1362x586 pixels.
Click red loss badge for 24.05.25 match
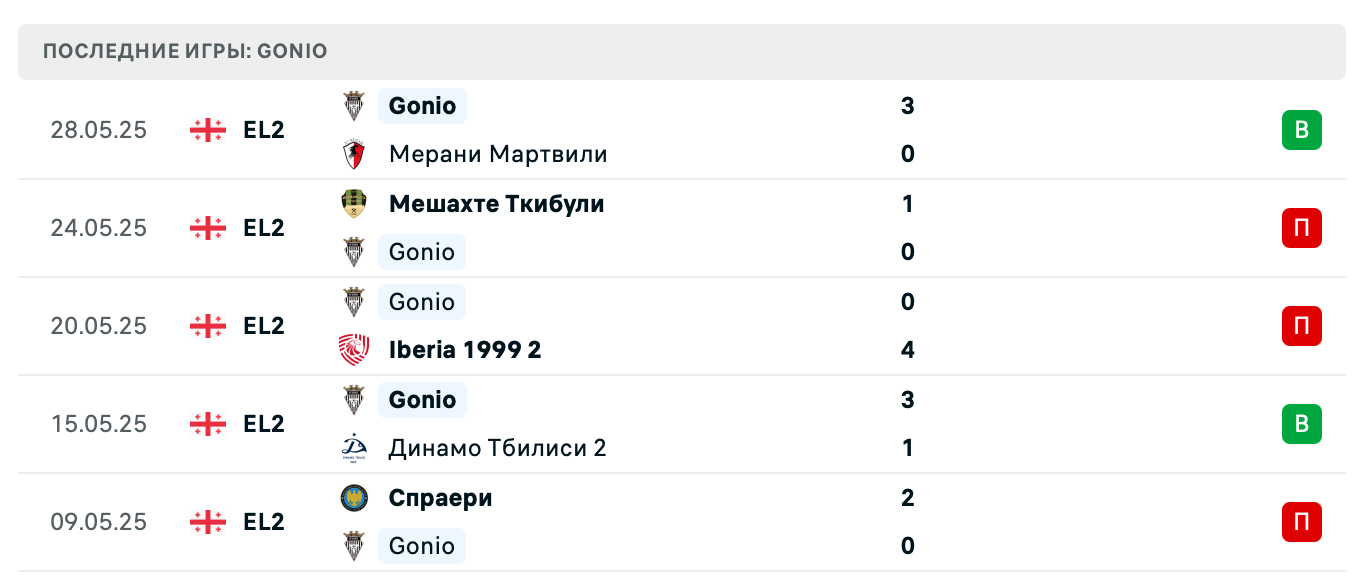1301,228
